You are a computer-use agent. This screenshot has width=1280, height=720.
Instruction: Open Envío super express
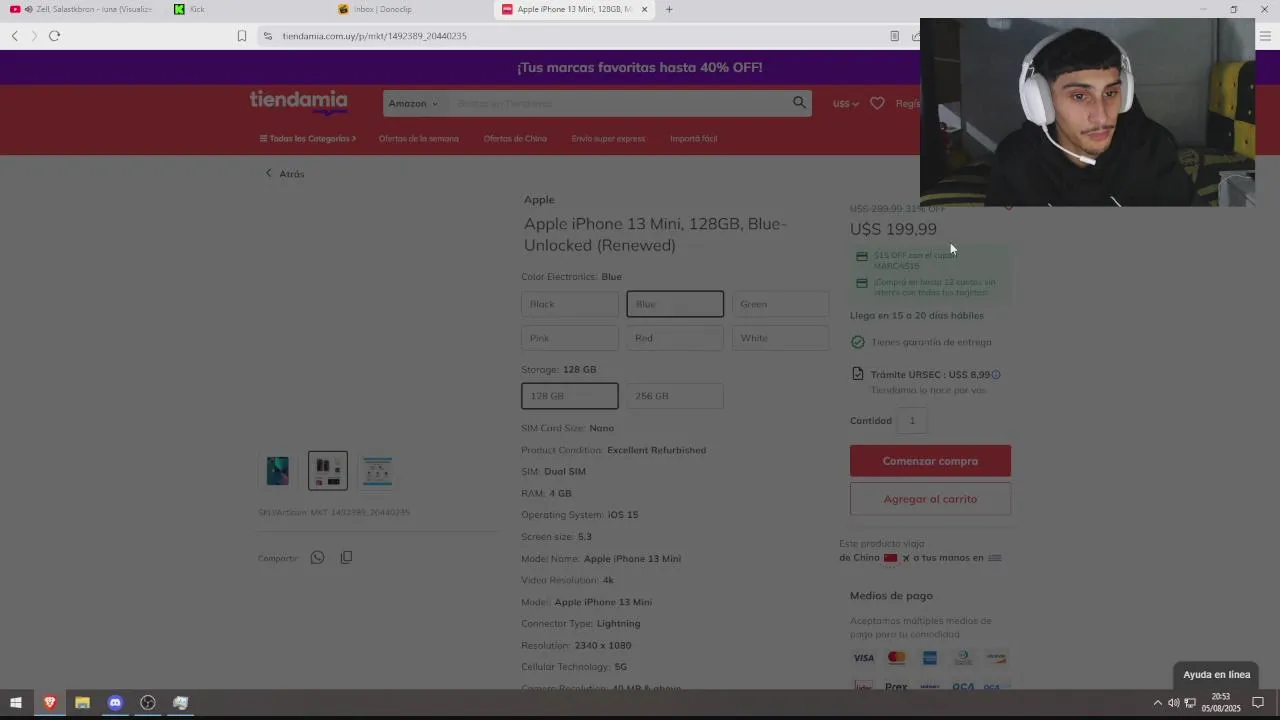[608, 138]
